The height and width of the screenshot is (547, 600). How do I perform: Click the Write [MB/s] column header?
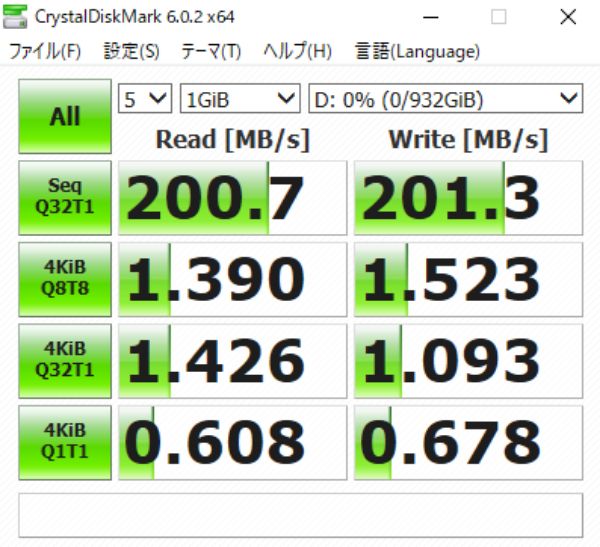468,139
